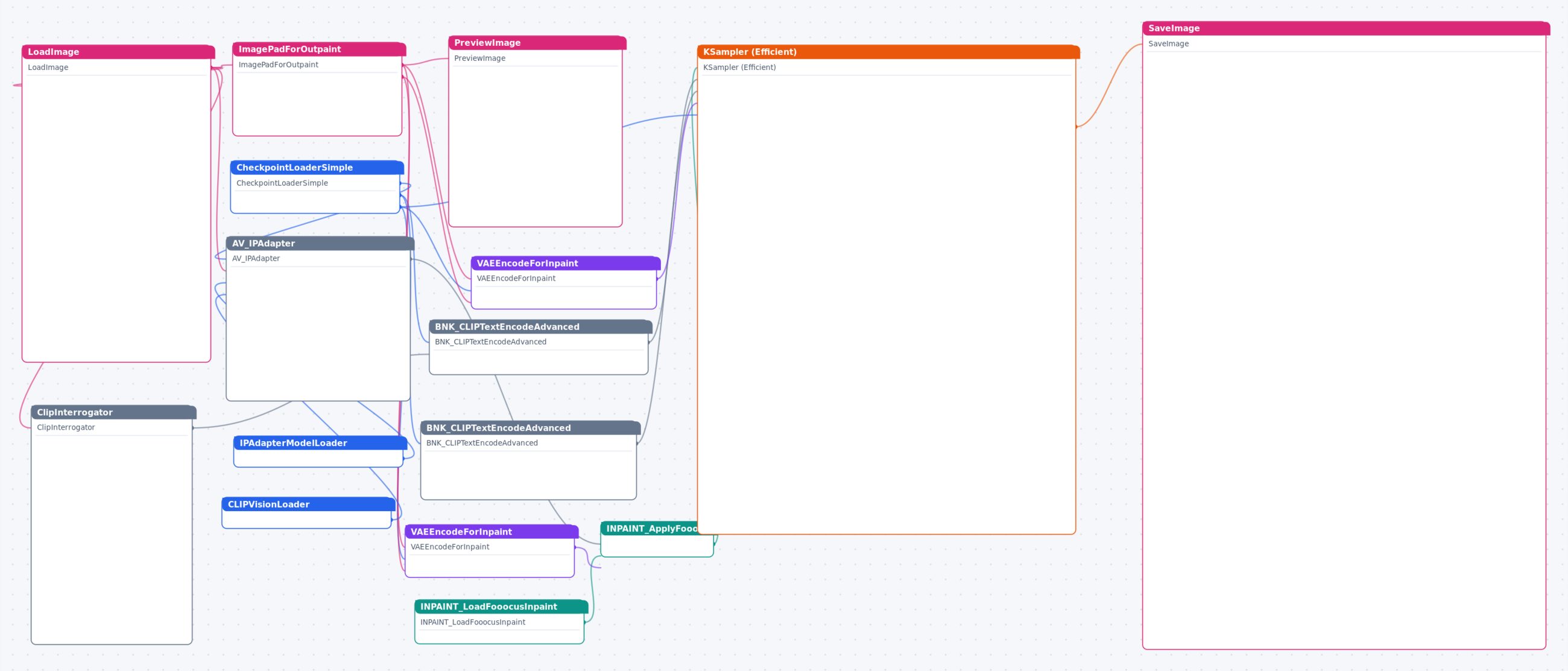Click upper BNK_CLIPTextEncodeAdvanced node header

[540, 326]
